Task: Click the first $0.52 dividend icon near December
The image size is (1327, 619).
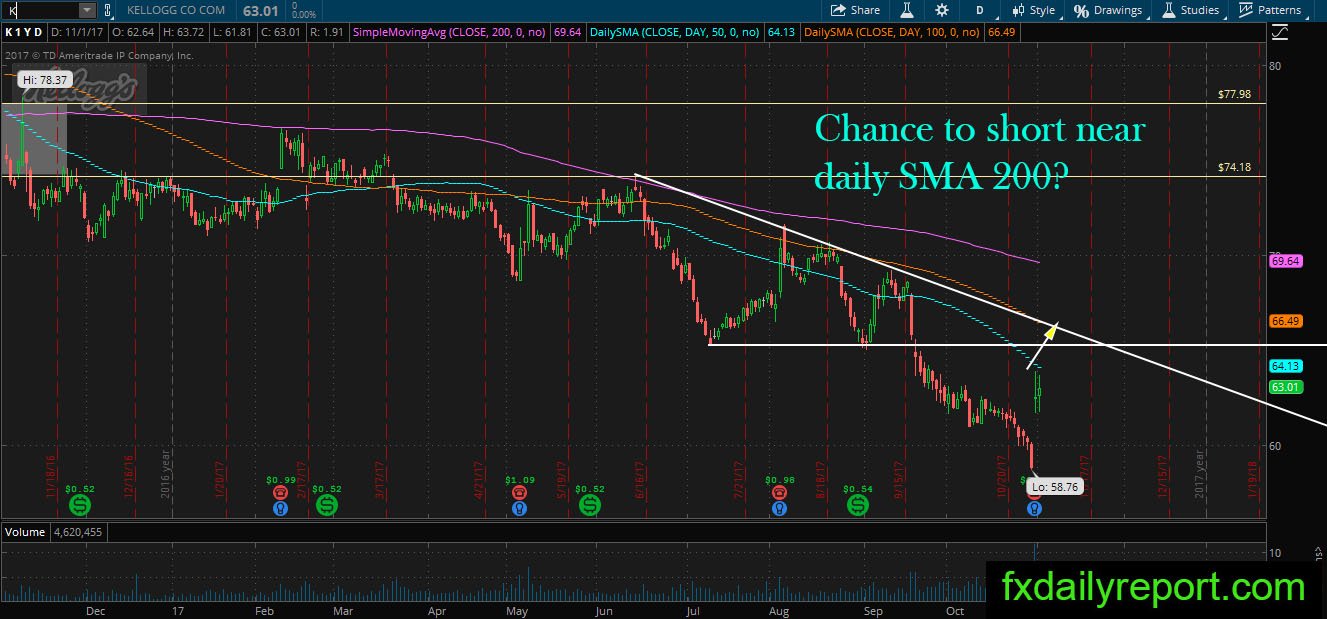Action: tap(80, 507)
